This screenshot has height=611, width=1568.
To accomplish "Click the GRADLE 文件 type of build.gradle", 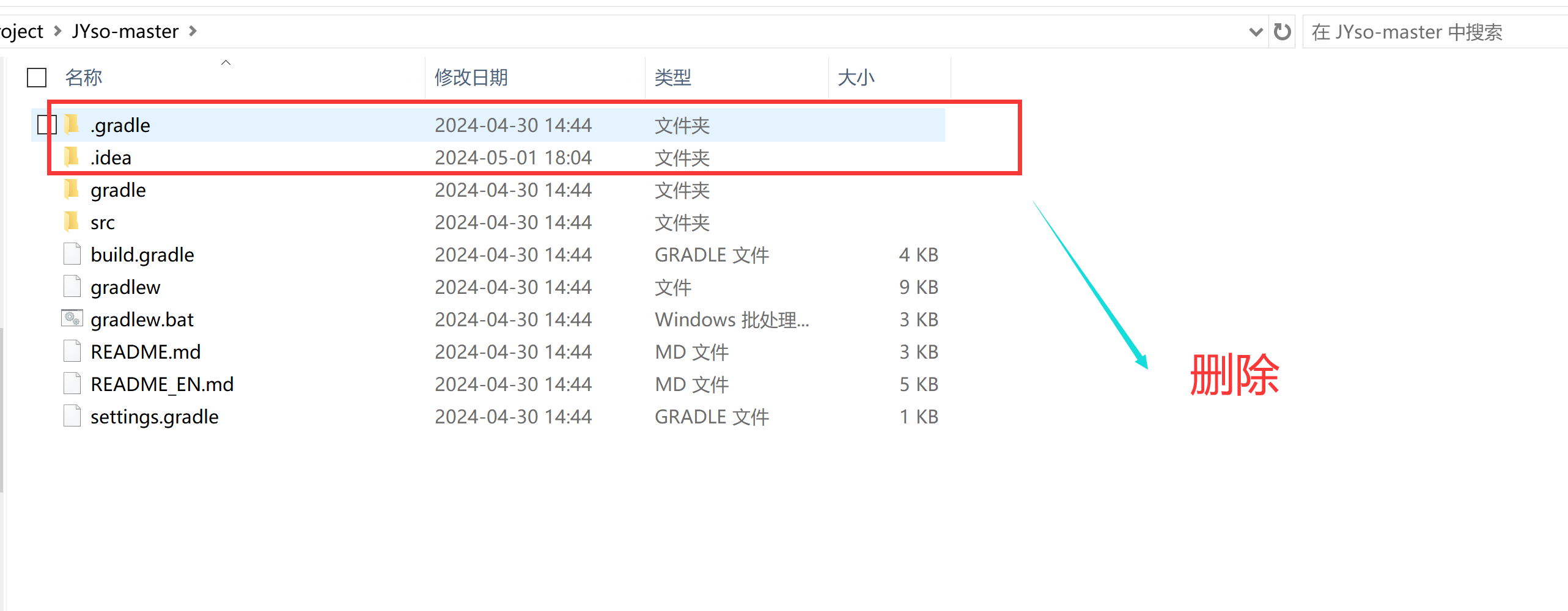I will (x=712, y=255).
